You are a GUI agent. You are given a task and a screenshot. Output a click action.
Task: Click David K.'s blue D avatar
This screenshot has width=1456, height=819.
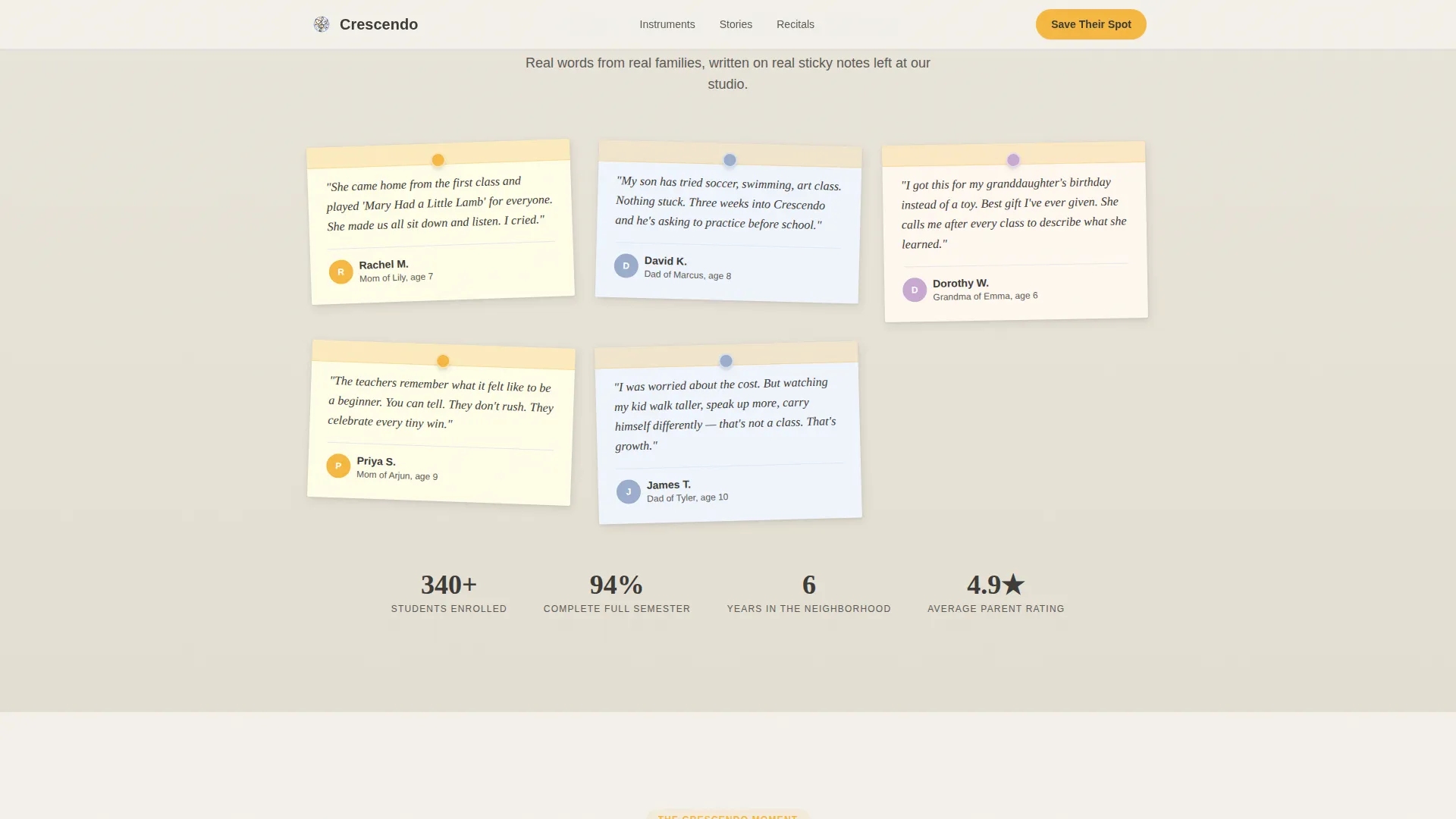pos(626,265)
